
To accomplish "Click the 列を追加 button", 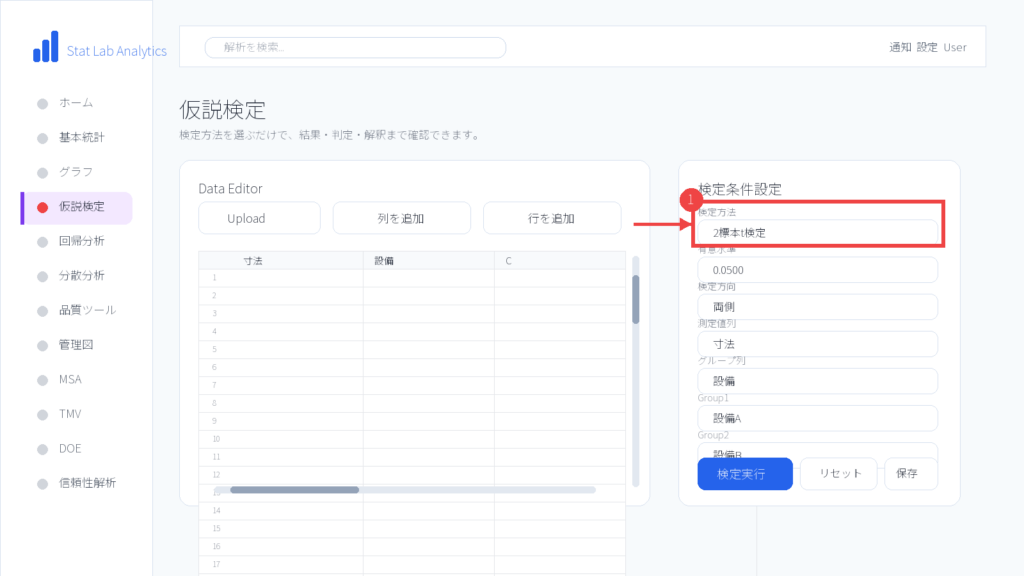I will [x=402, y=218].
